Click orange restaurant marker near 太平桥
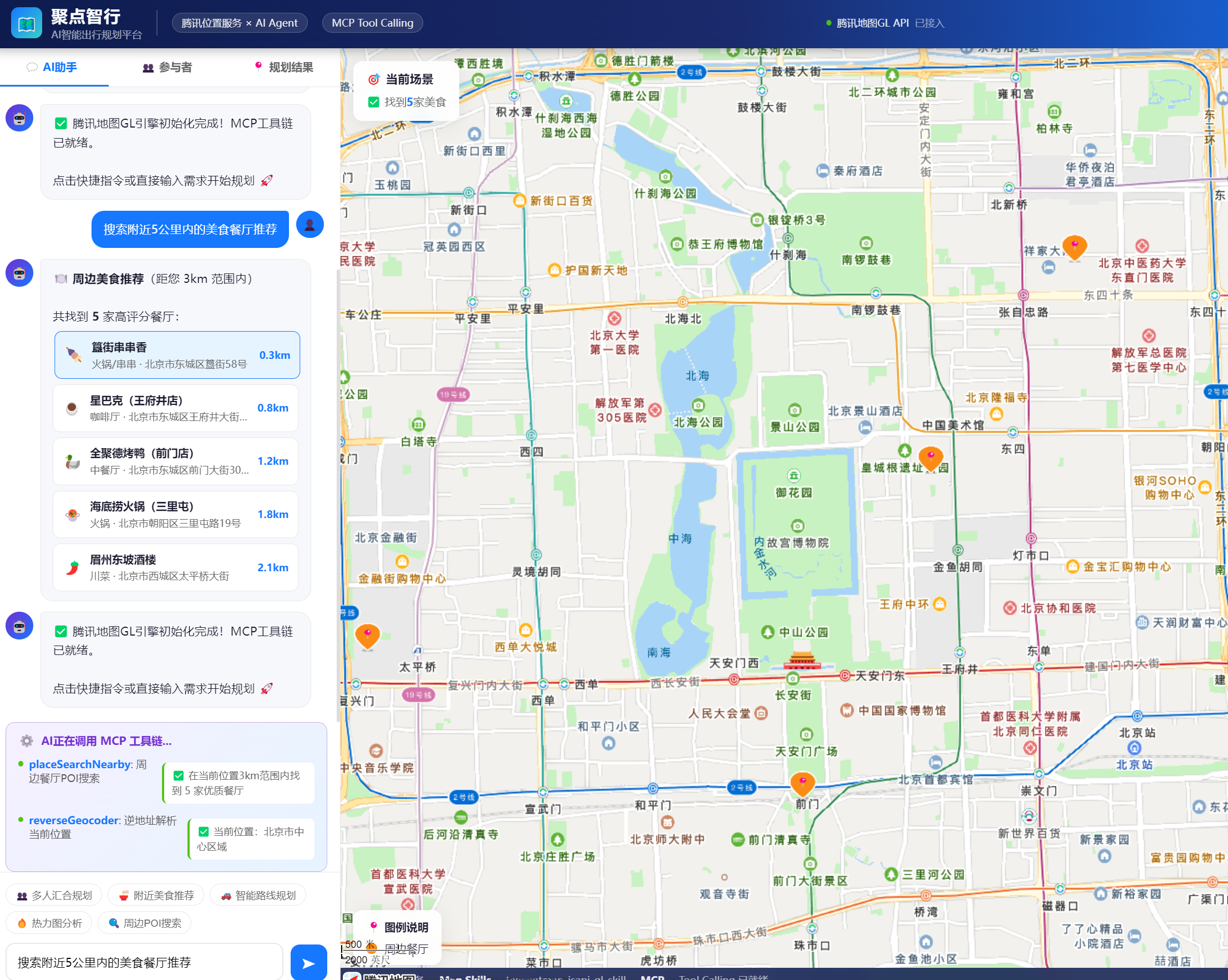1228x980 pixels. tap(367, 635)
